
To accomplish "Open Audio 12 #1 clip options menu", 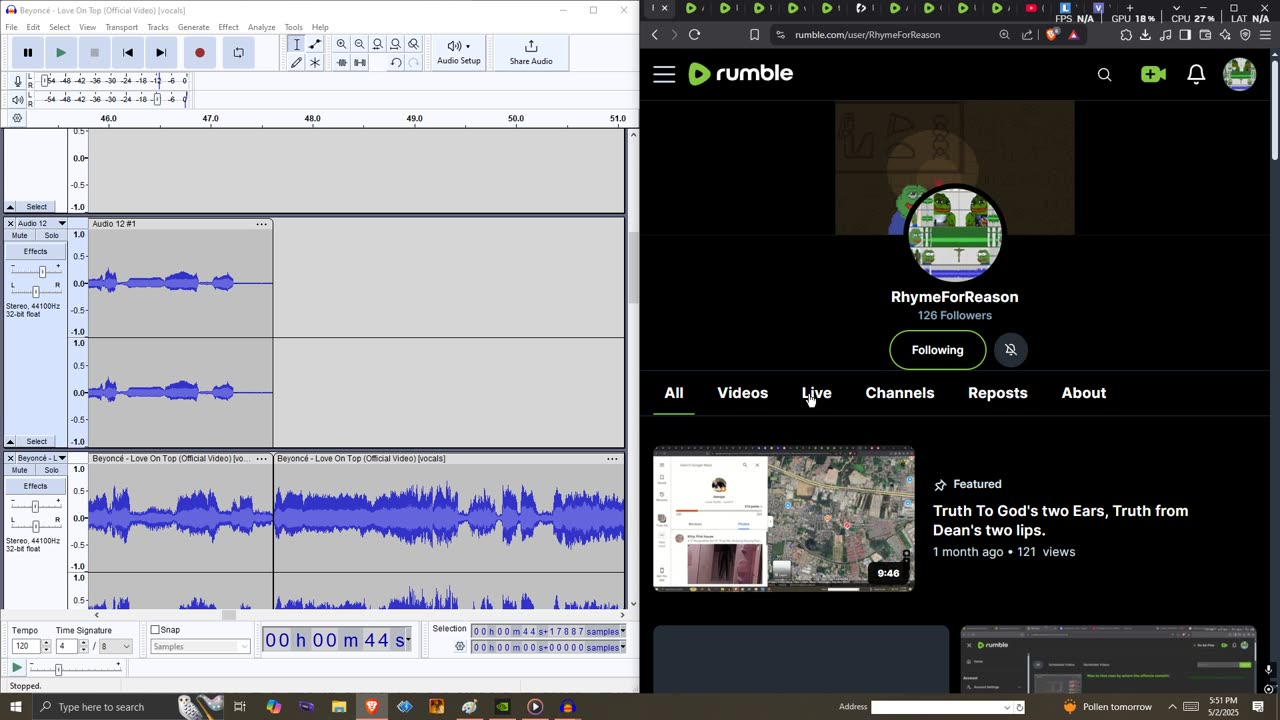I will pyautogui.click(x=261, y=224).
